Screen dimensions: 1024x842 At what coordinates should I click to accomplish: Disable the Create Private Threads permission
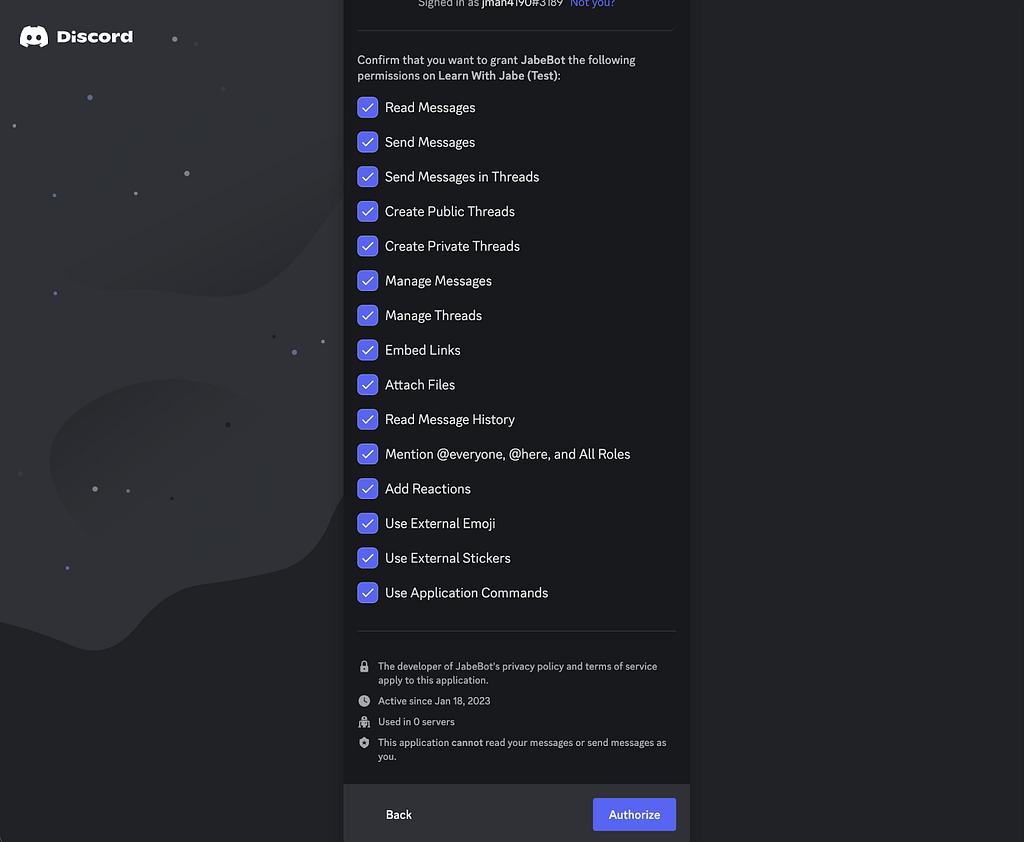click(368, 246)
